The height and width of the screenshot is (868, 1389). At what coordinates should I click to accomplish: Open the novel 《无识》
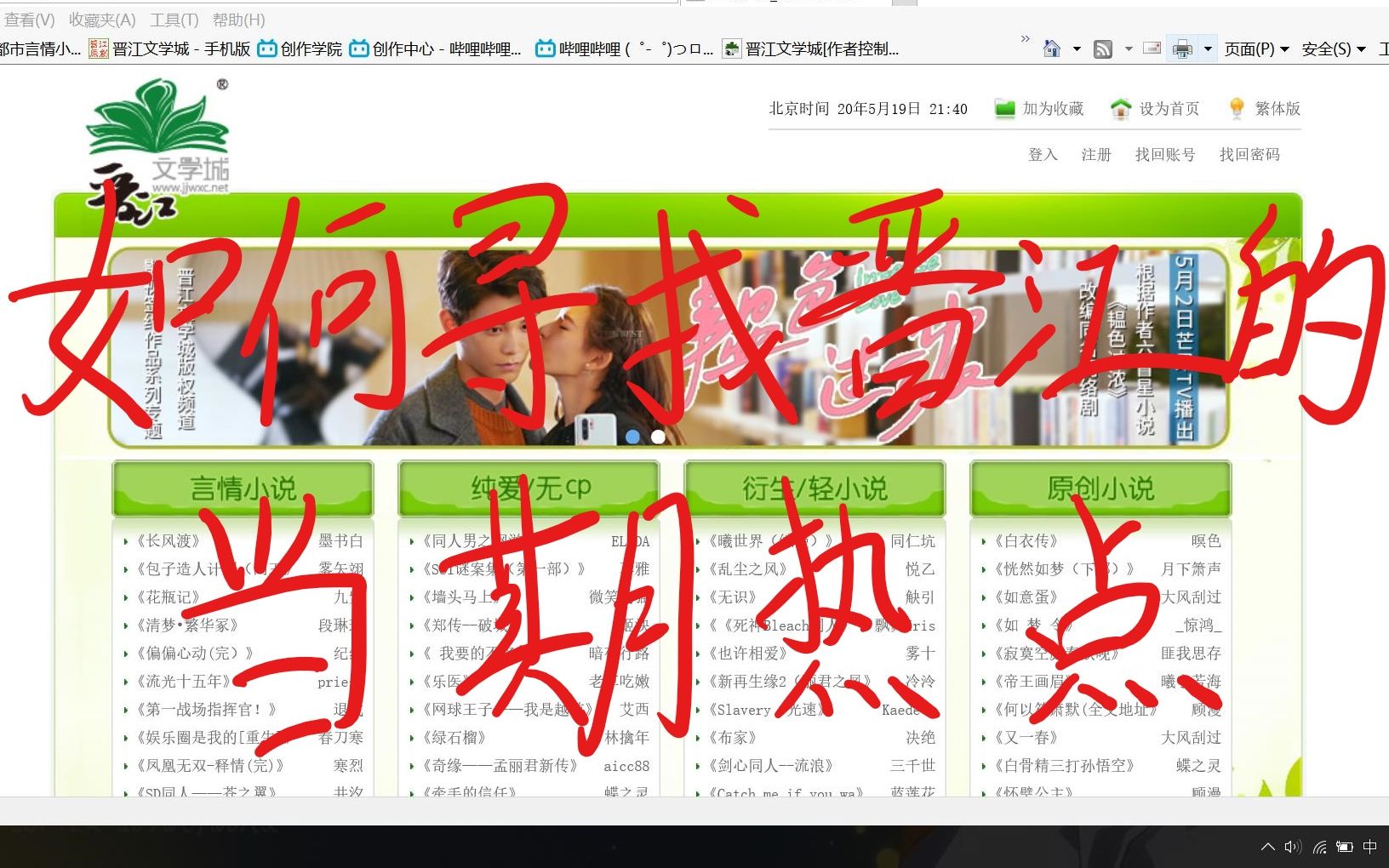733,597
